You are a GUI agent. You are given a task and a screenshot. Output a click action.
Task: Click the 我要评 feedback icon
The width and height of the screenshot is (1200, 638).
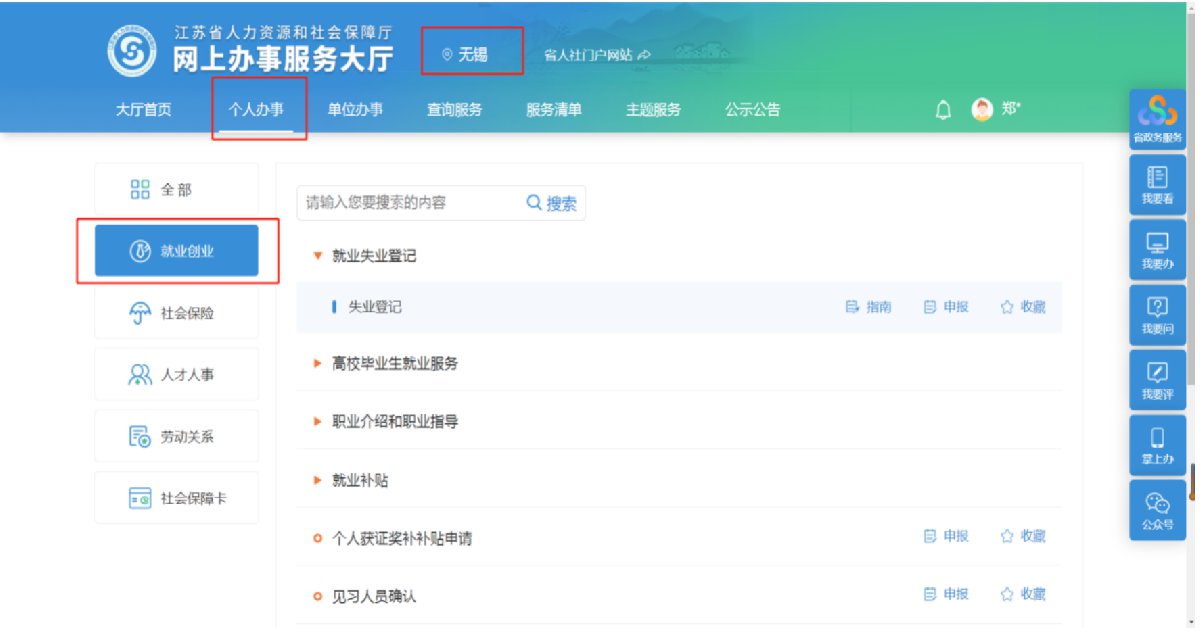point(1158,380)
